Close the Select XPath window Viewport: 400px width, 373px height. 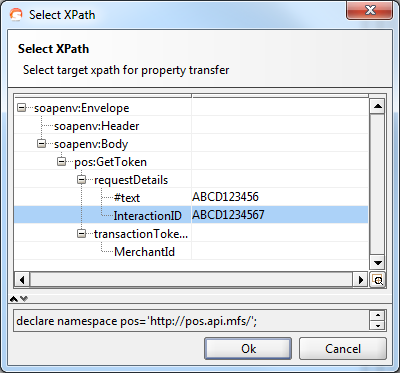tap(370, 11)
